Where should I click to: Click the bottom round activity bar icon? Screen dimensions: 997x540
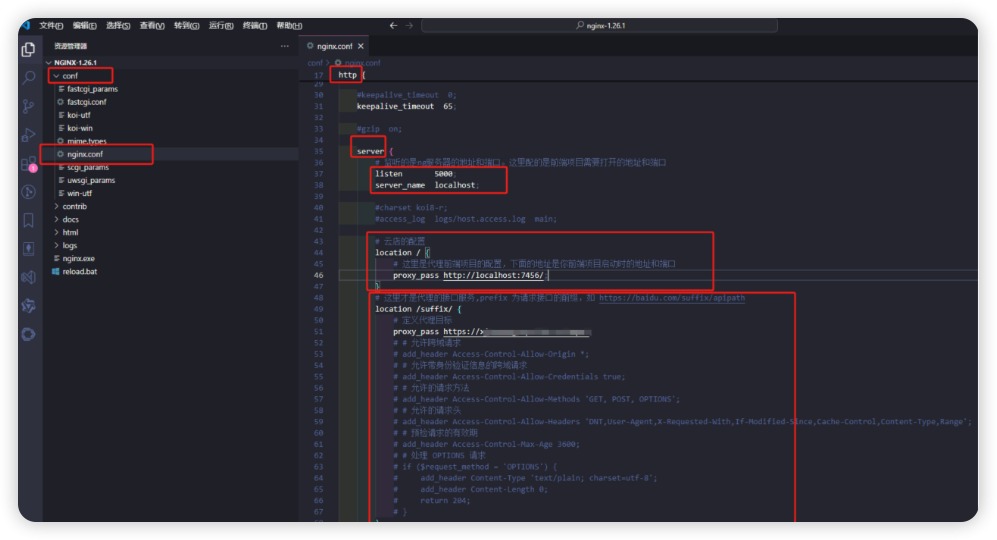(x=28, y=334)
